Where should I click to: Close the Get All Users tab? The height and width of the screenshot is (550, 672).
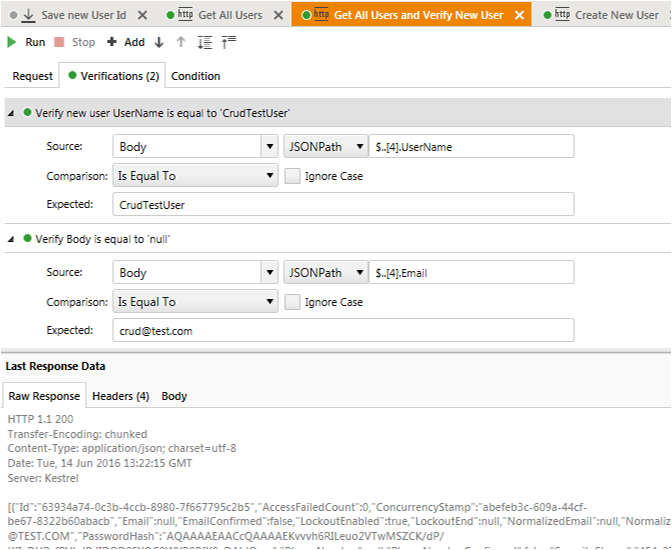(x=278, y=15)
